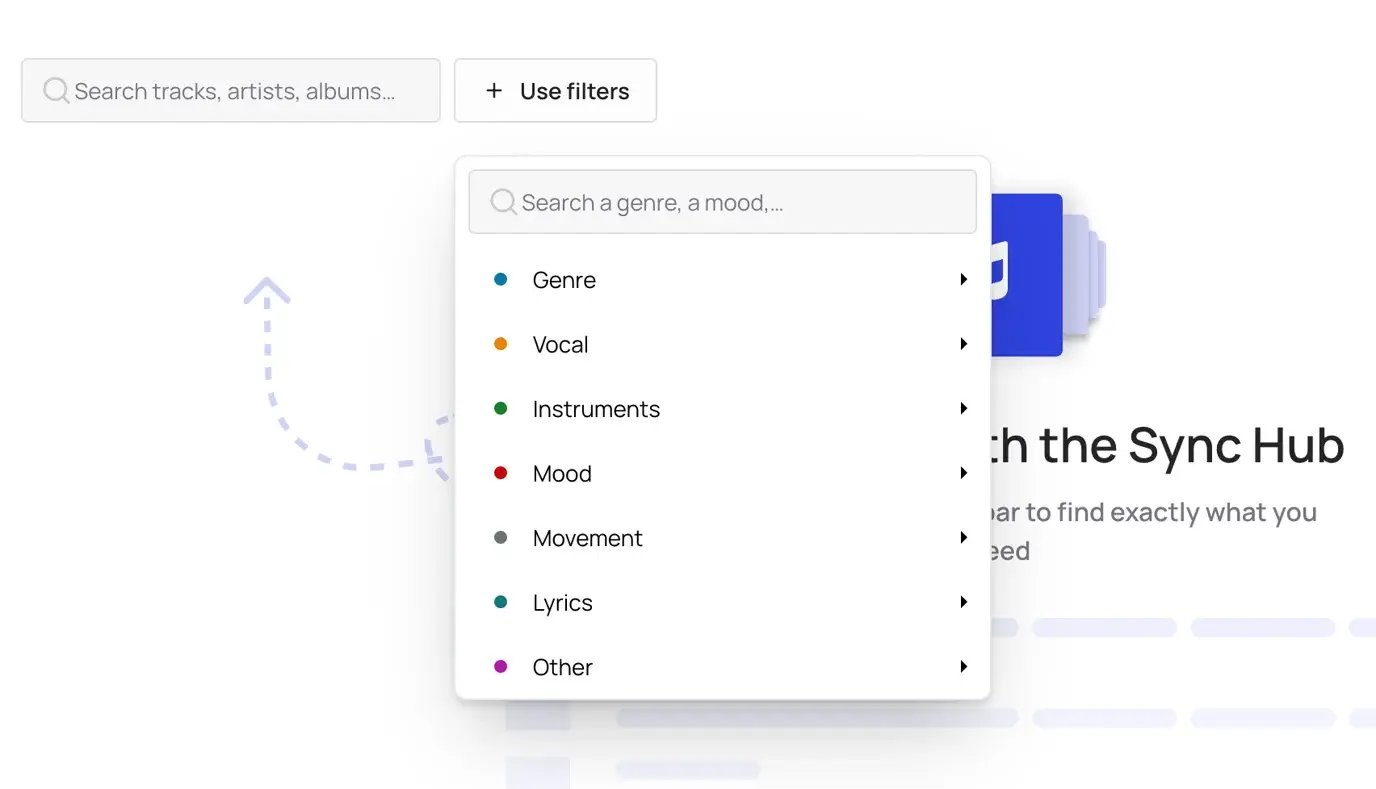Viewport: 1376px width, 789px height.
Task: Choose the Other filter category
Action: pyautogui.click(x=722, y=667)
